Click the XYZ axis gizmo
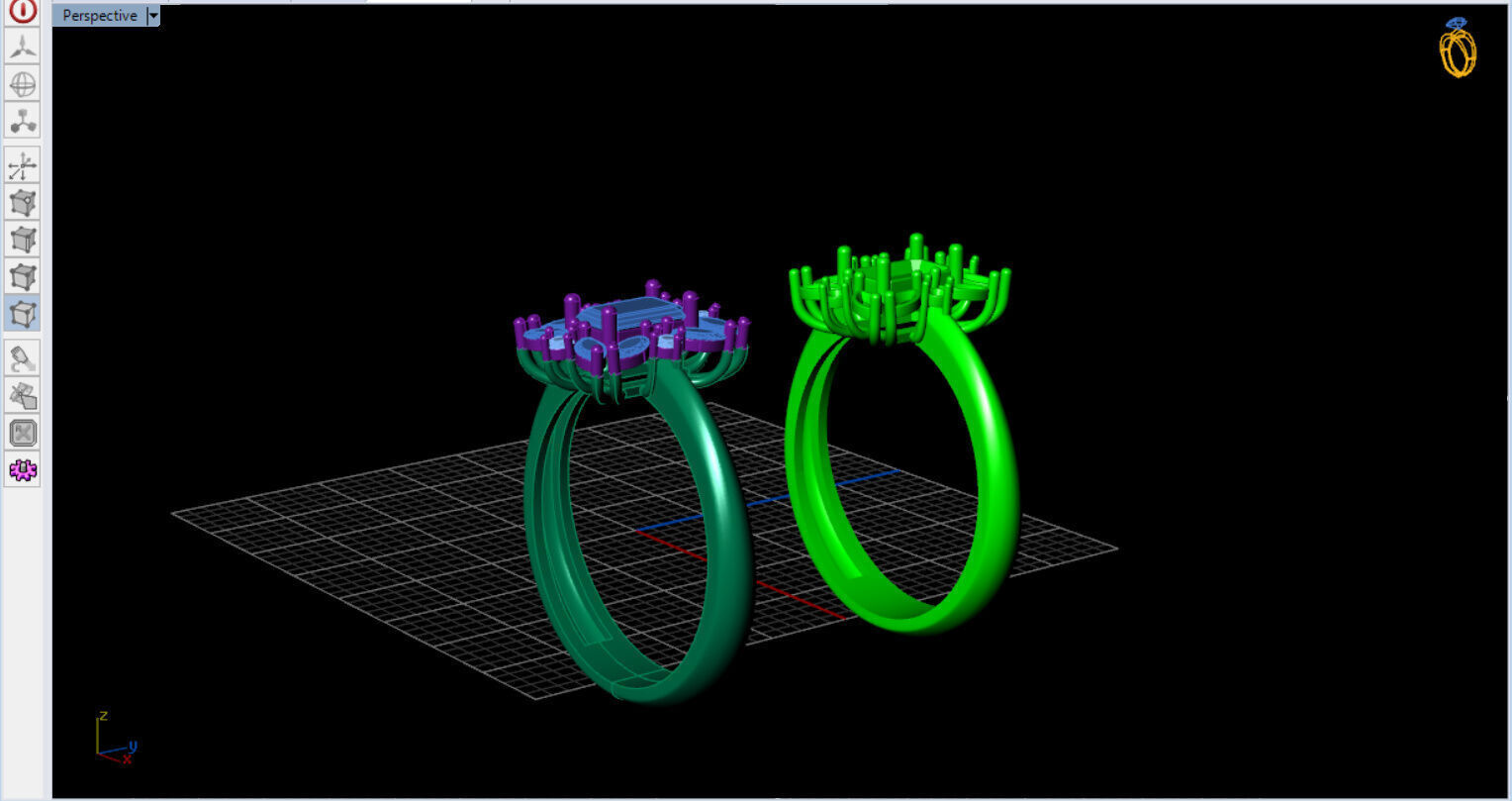This screenshot has height=801, width=1512. pyautogui.click(x=116, y=739)
